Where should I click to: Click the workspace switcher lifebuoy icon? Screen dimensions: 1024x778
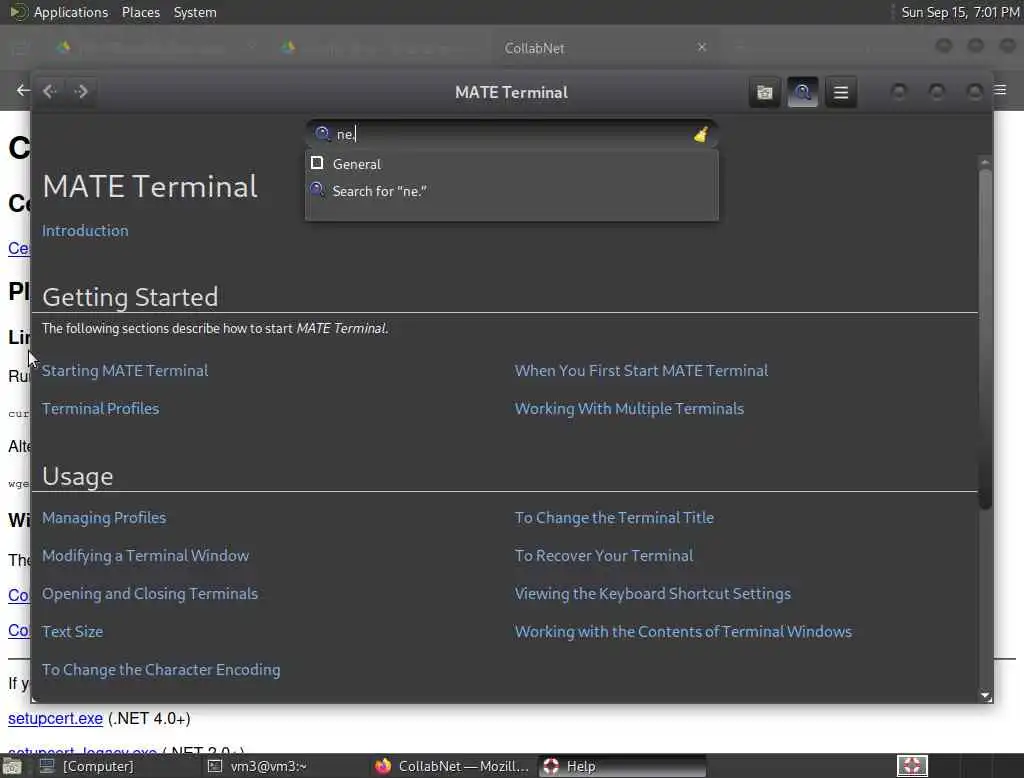coord(912,766)
